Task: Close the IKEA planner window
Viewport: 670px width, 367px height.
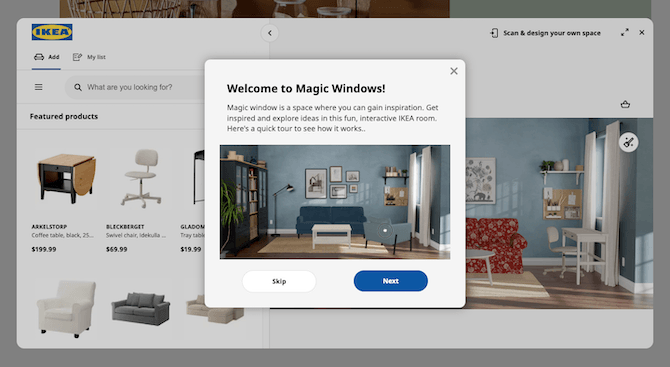Action: (x=642, y=32)
